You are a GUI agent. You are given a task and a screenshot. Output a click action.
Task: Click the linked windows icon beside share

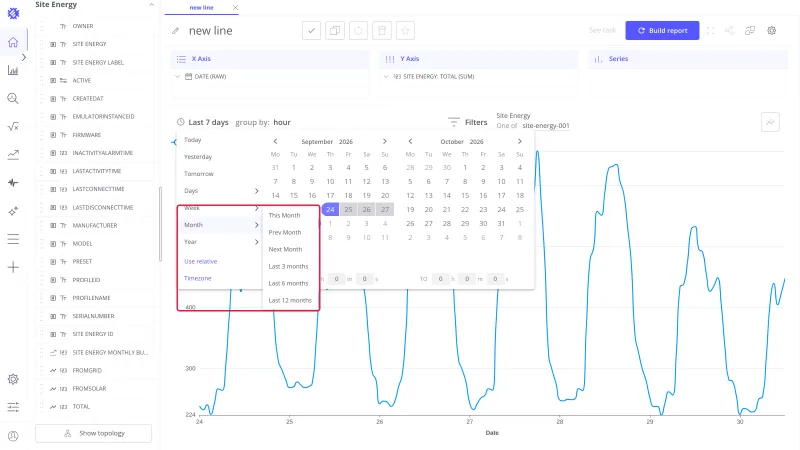(x=750, y=31)
